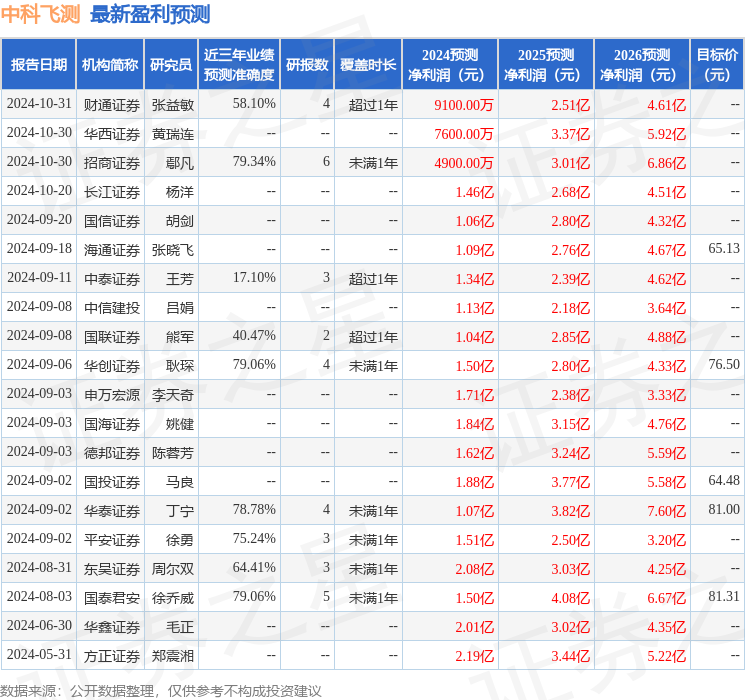
Task: Click researcher name 黄瑞连
Action: [173, 134]
